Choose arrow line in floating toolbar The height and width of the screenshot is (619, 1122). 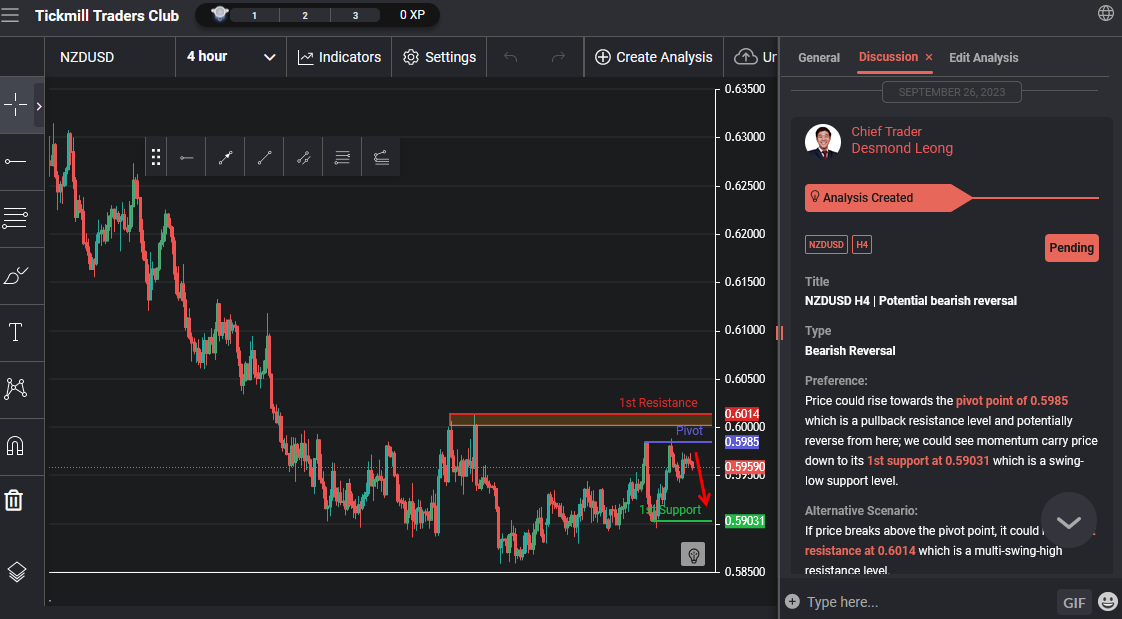(x=225, y=157)
